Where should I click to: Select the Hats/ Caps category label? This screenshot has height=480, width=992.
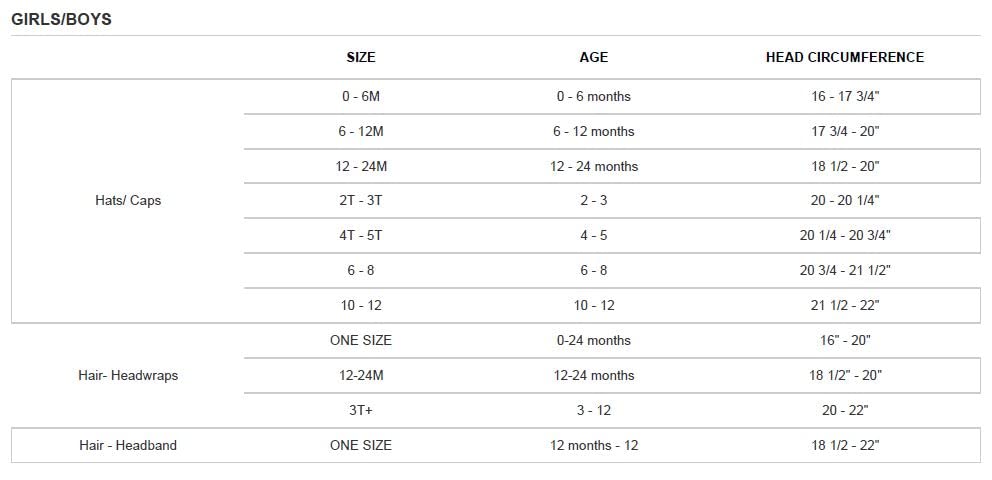128,200
